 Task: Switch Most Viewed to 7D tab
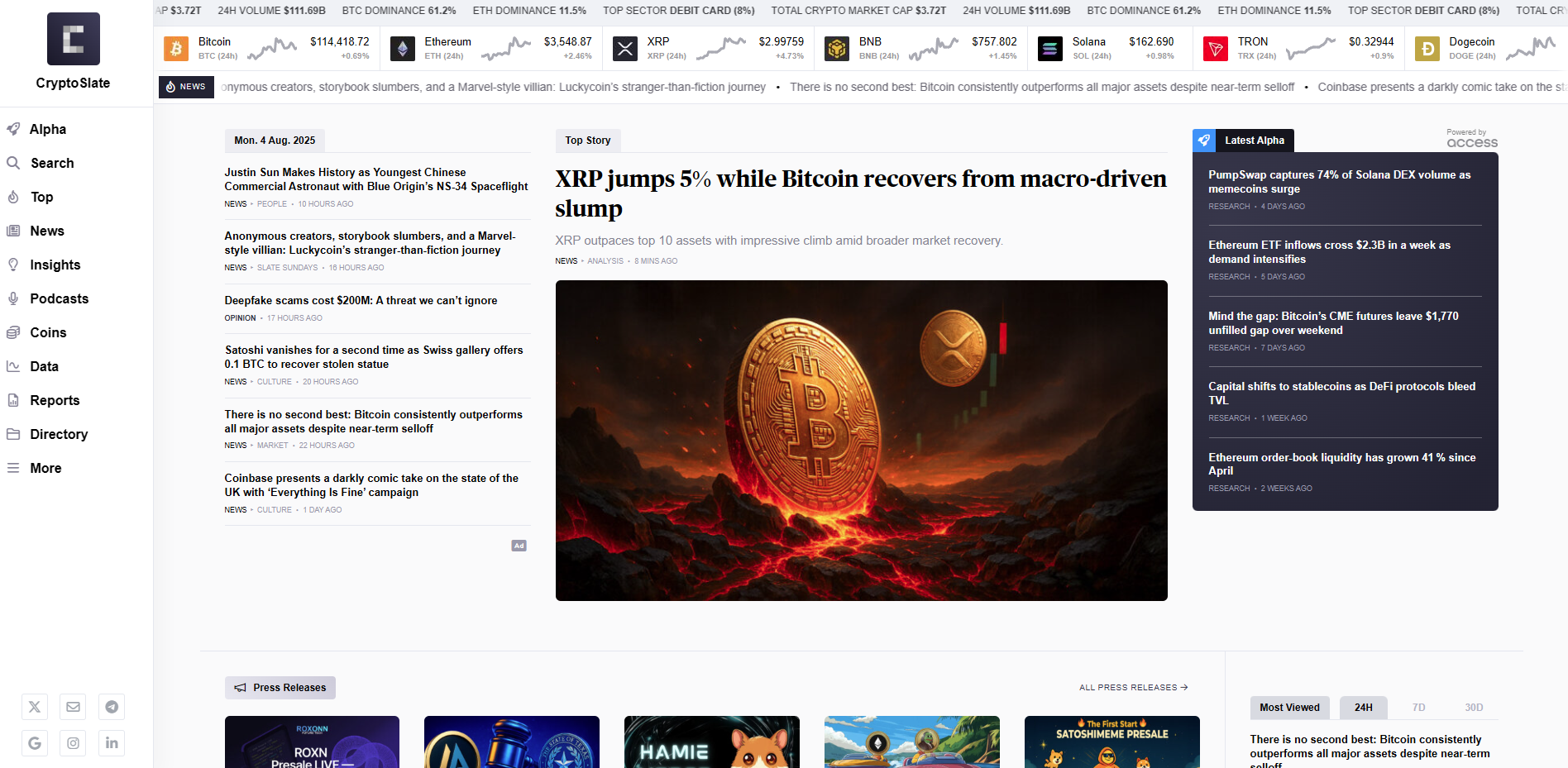[1418, 708]
